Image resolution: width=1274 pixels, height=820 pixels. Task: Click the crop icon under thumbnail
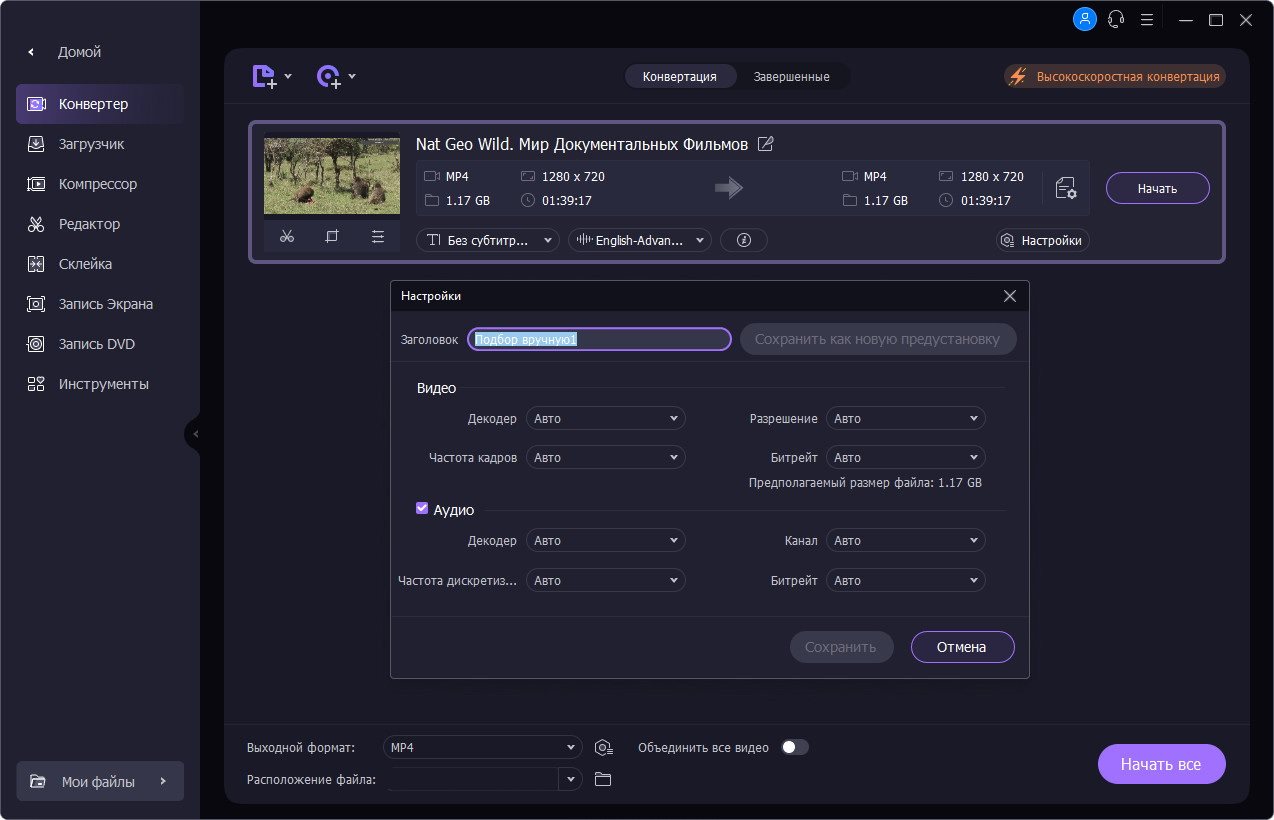pos(332,237)
